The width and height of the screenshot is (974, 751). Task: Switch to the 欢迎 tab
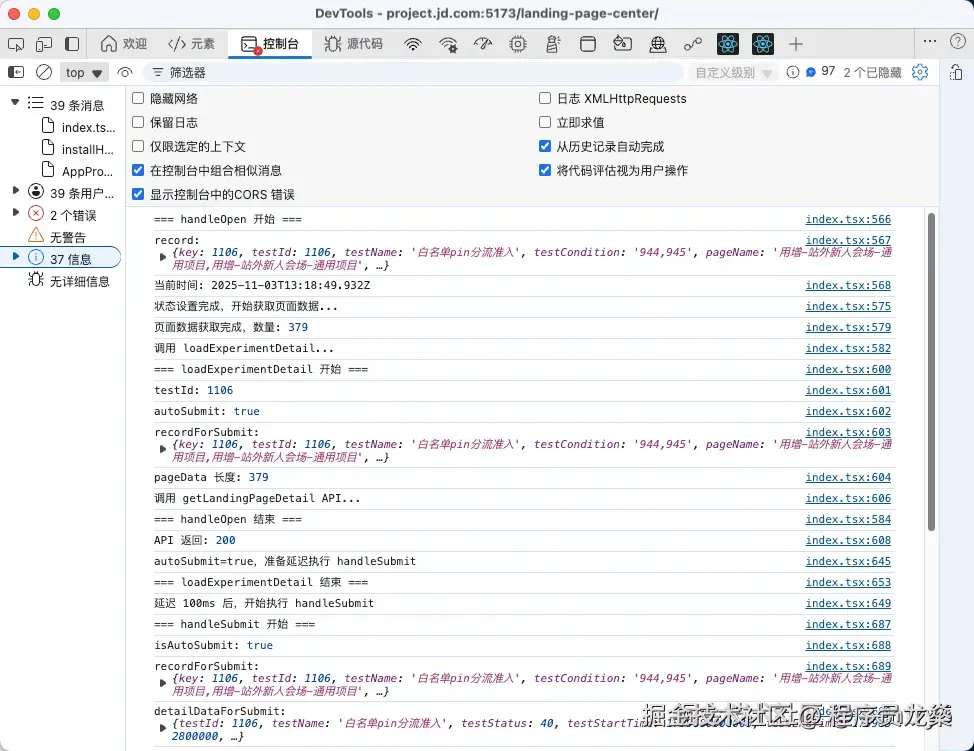coord(124,44)
